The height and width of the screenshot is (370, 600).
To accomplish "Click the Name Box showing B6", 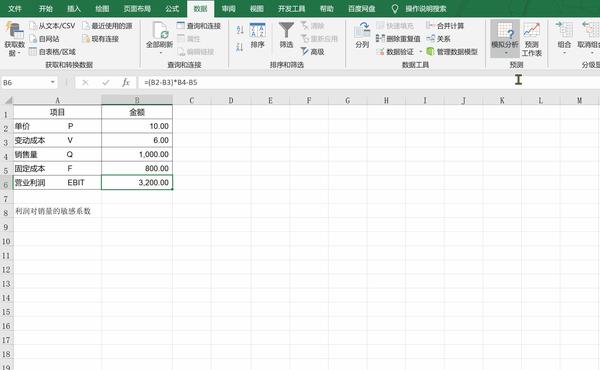I will (x=26, y=82).
